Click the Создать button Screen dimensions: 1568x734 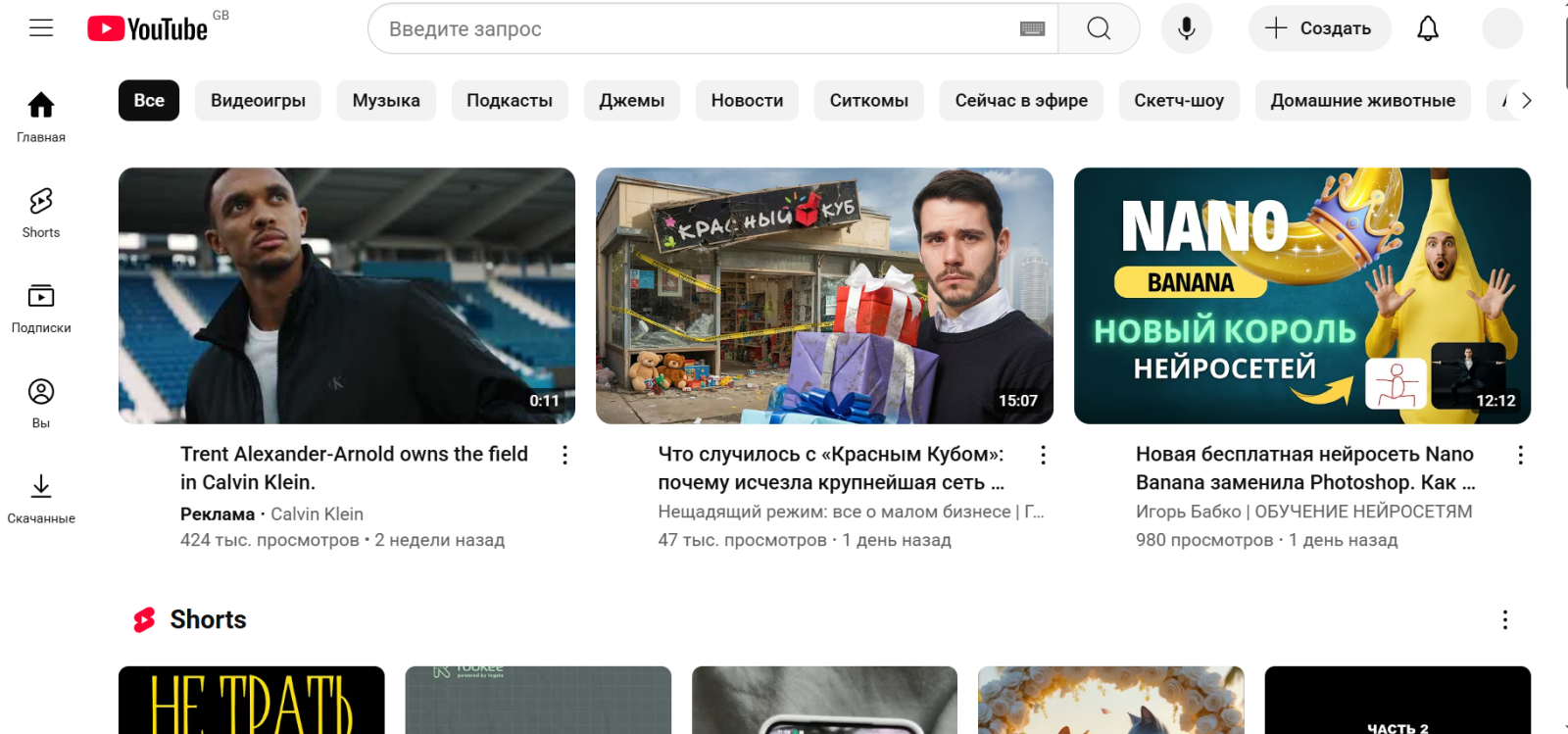click(x=1319, y=28)
